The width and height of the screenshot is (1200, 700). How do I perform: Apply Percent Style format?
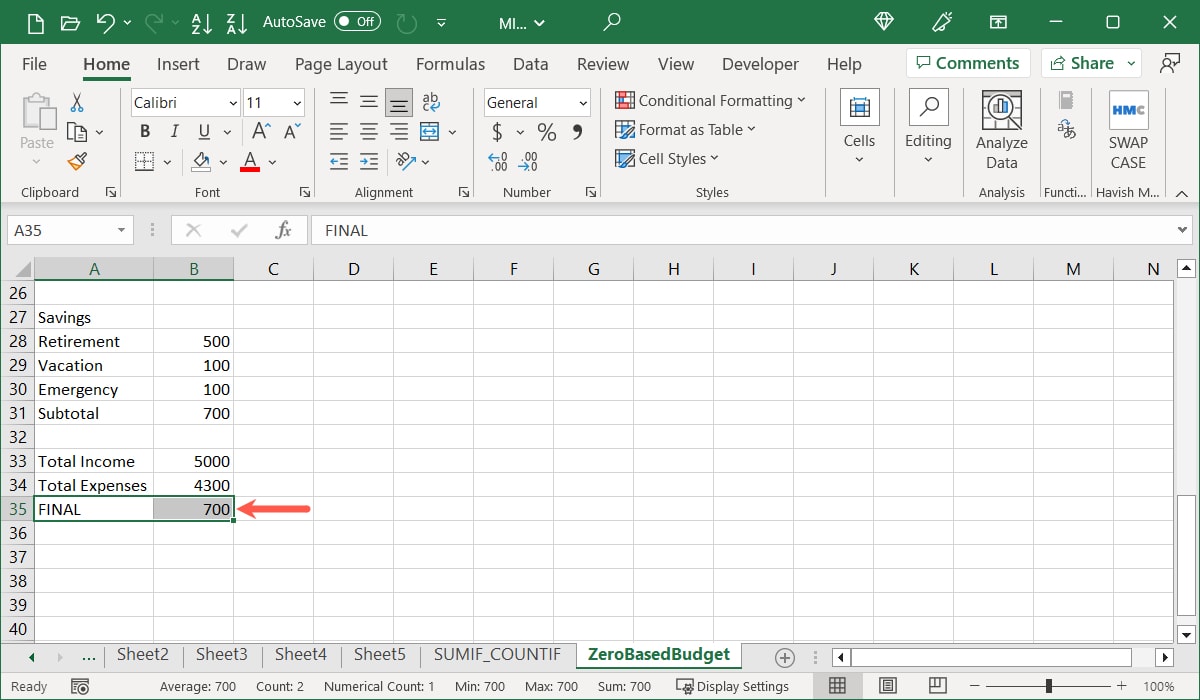(x=547, y=132)
